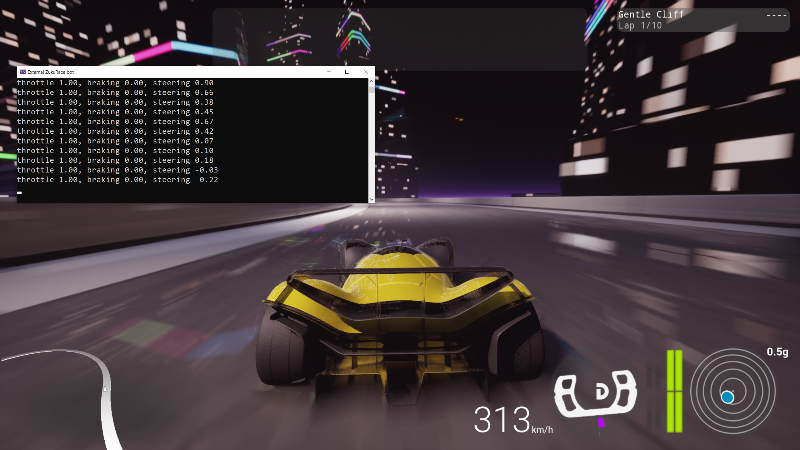The width and height of the screenshot is (800, 450).
Task: Maximize the console window
Action: pos(346,72)
